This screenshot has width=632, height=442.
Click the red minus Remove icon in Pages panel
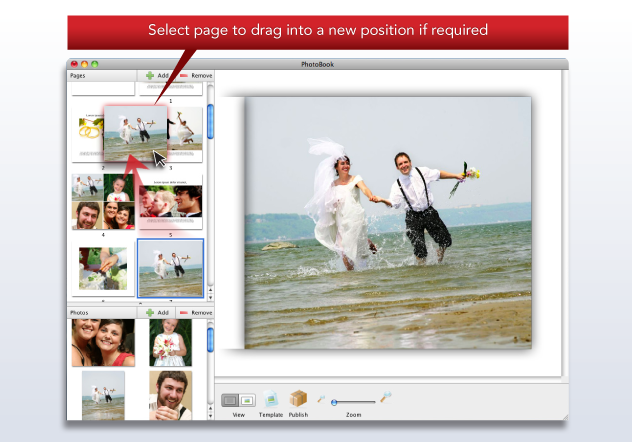click(183, 75)
